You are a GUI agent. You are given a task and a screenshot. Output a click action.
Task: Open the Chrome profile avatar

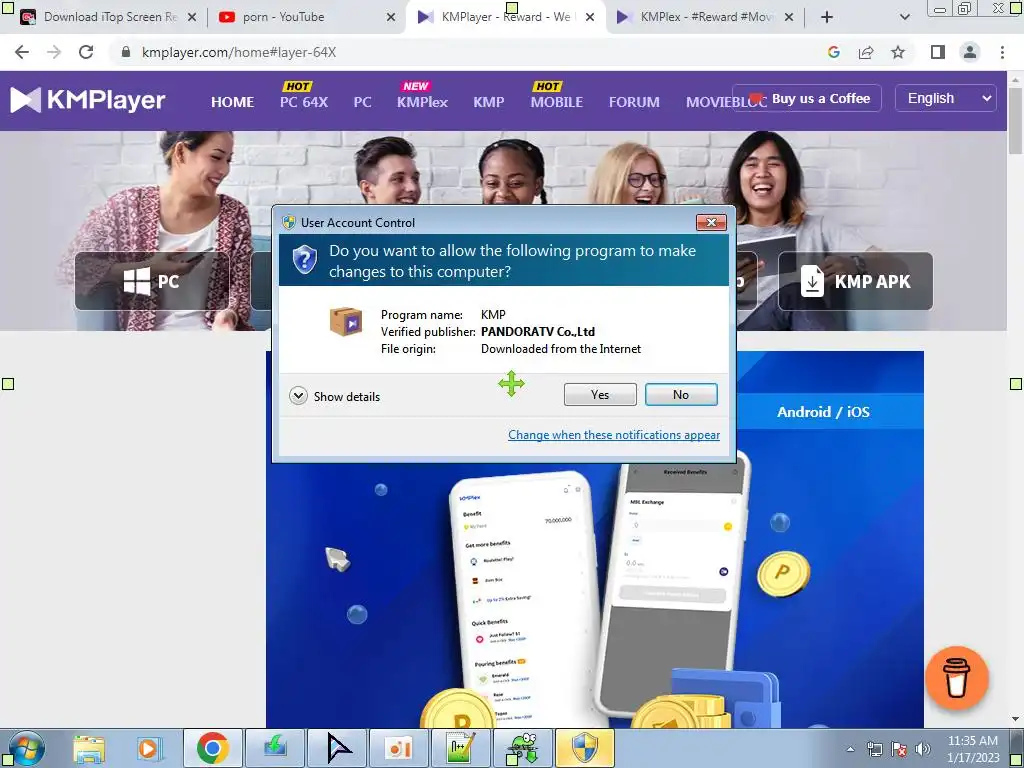(x=970, y=52)
